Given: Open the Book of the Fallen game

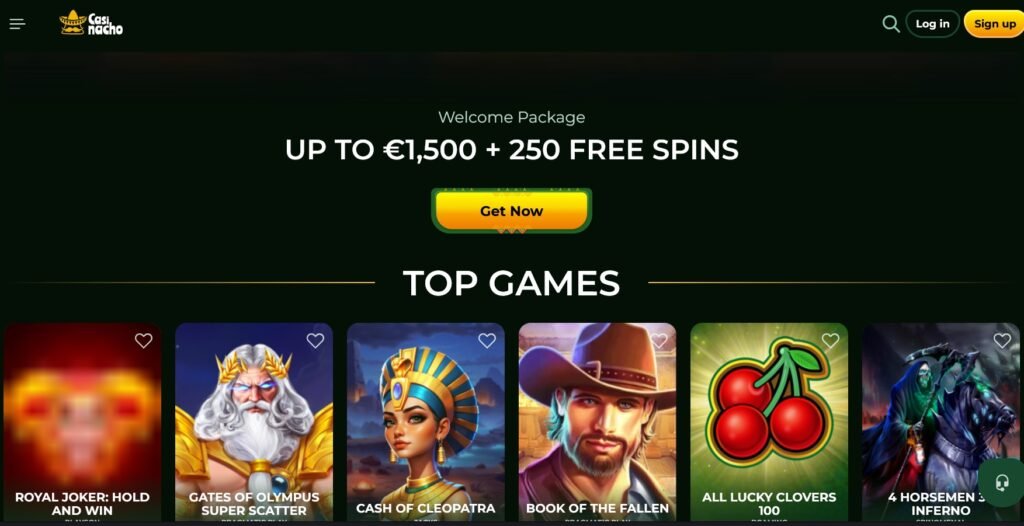Looking at the screenshot, I should [x=598, y=421].
